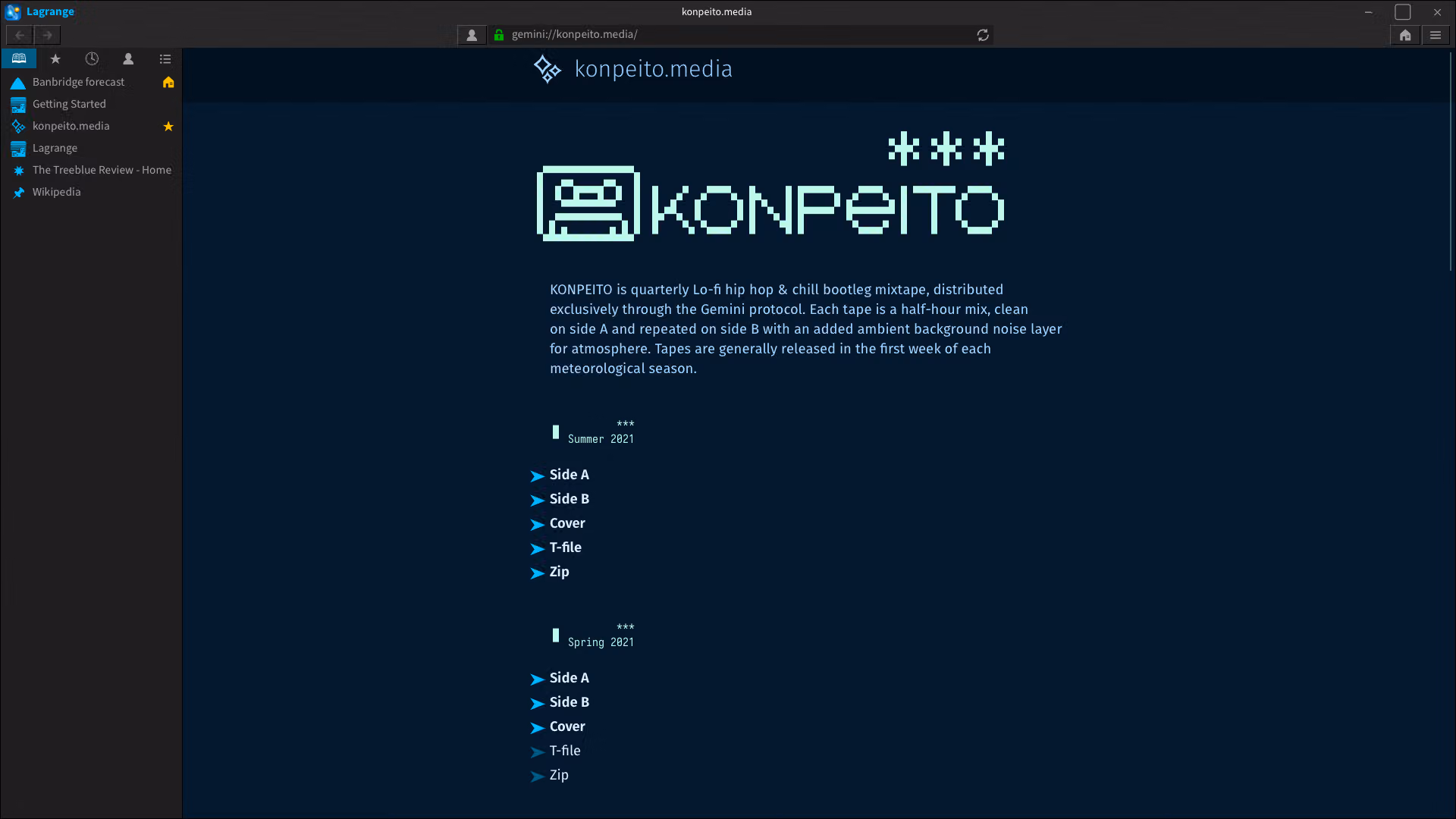Click the Summer 2021 preformatted heading

point(593,432)
